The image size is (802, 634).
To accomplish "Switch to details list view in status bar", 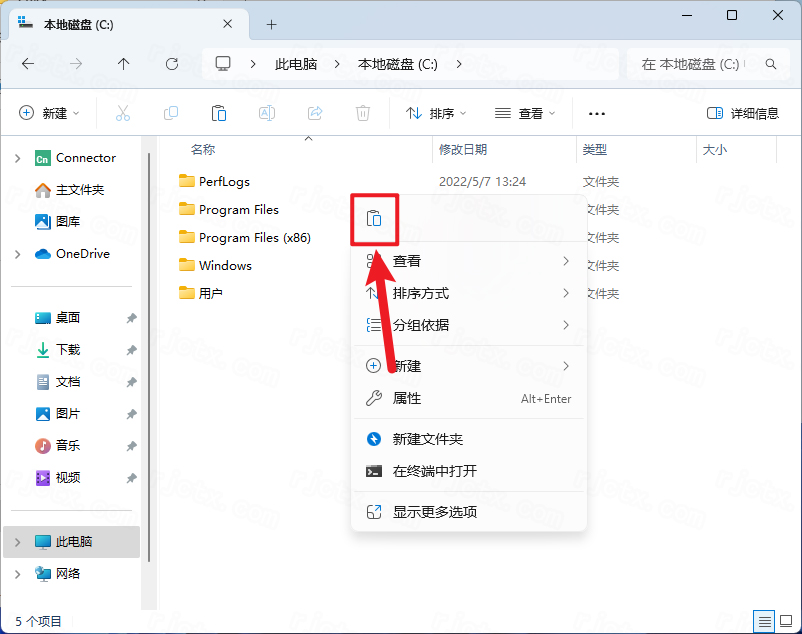I will (x=763, y=621).
